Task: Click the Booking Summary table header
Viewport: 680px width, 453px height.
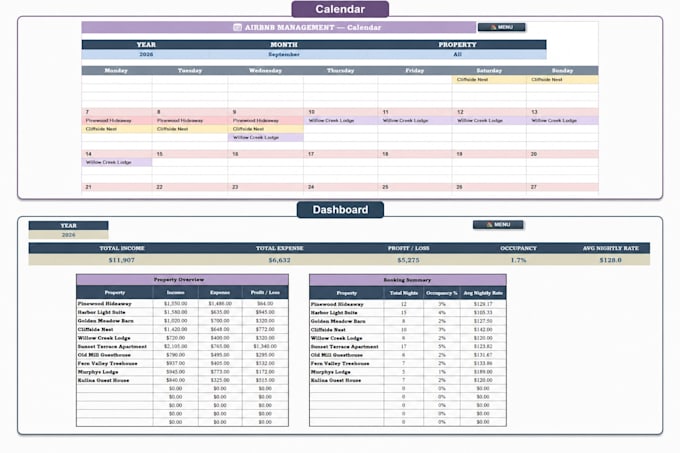Action: pyautogui.click(x=408, y=280)
